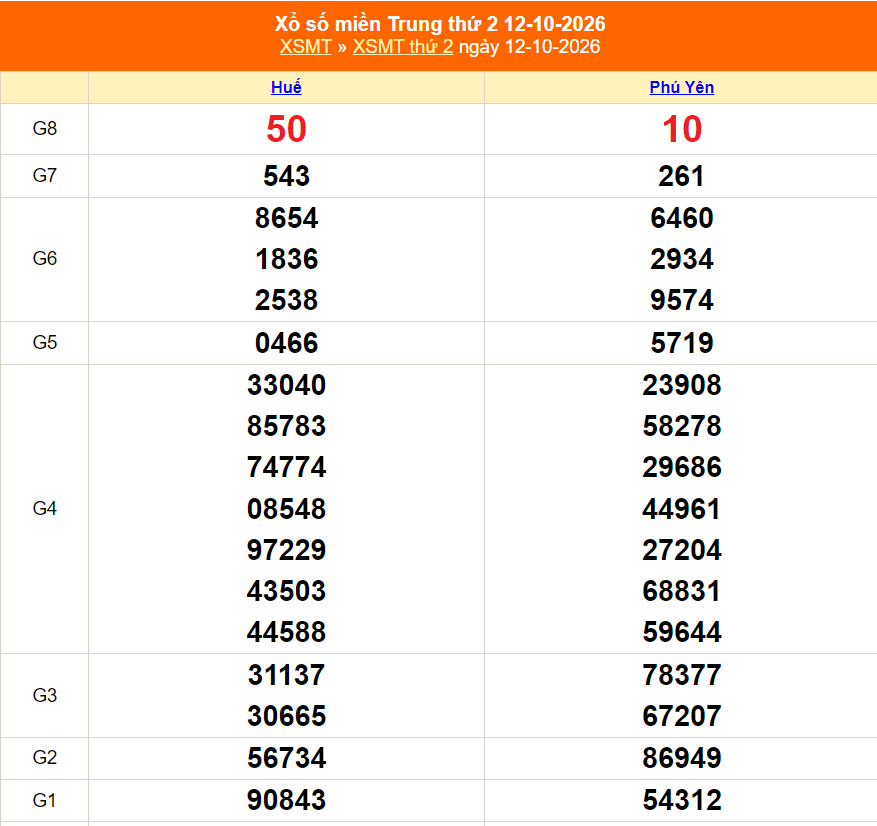Select the G6 number 1836
This screenshot has width=877, height=826.
286,259
